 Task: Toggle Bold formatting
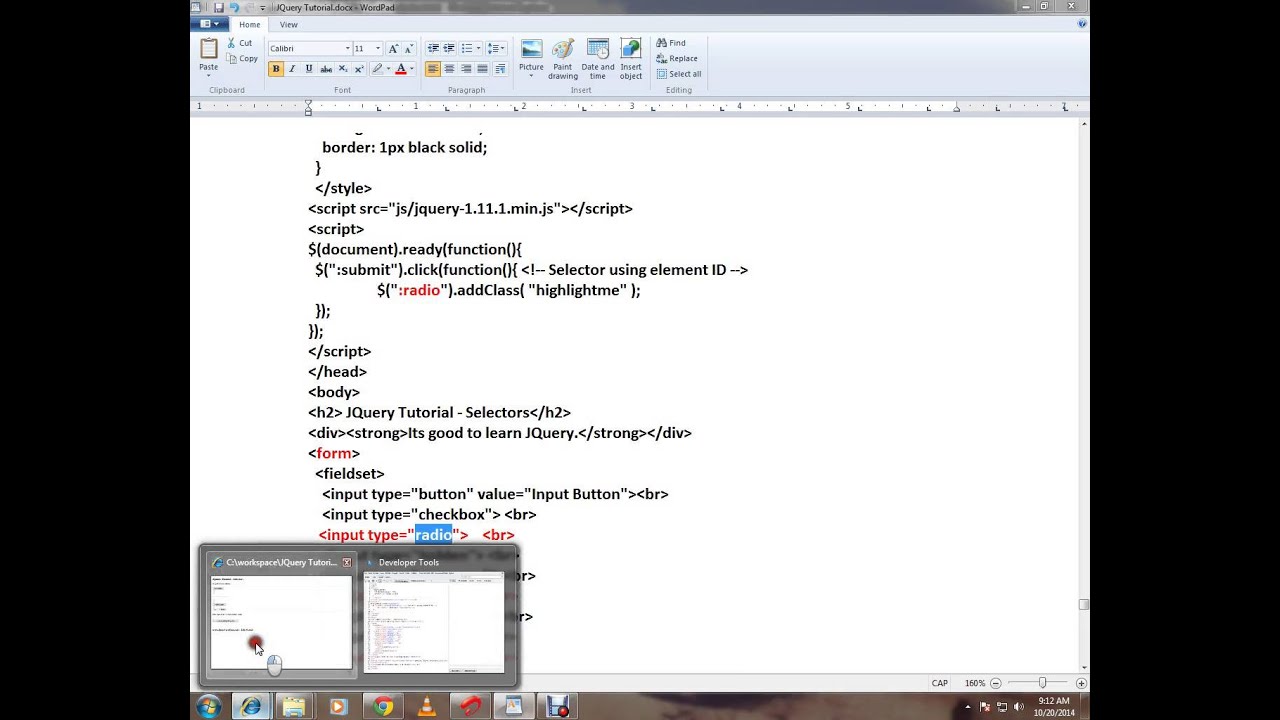[276, 69]
